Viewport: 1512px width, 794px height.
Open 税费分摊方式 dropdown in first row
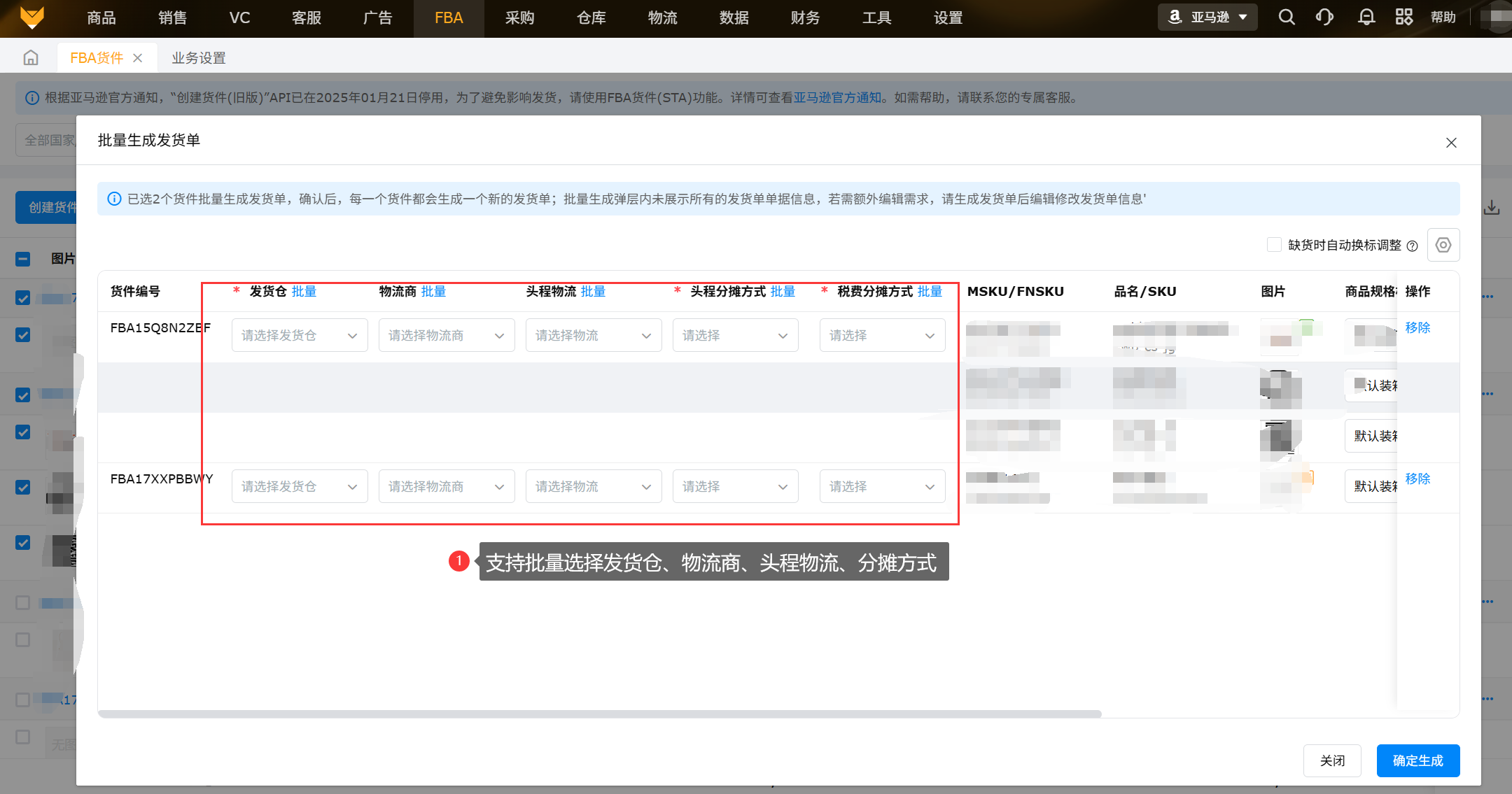(882, 336)
